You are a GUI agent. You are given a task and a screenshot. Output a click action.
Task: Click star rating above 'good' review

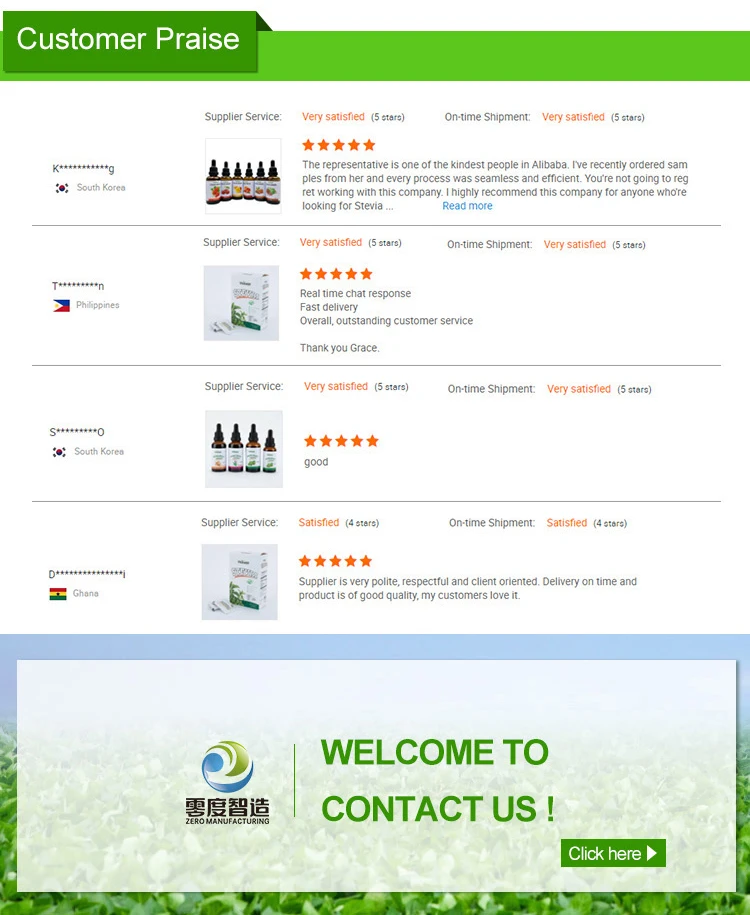click(341, 441)
